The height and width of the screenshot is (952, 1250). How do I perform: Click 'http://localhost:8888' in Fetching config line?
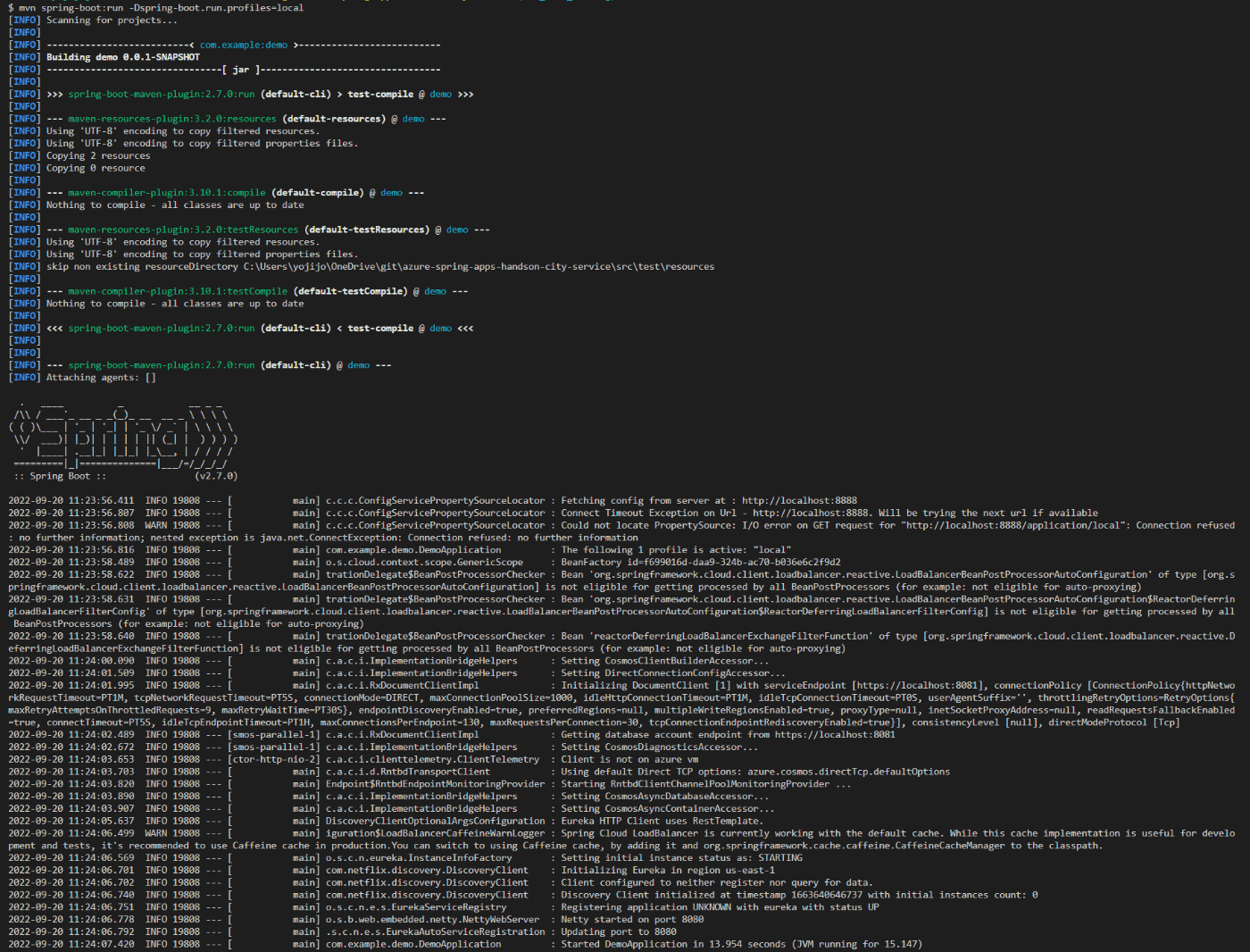[799, 501]
